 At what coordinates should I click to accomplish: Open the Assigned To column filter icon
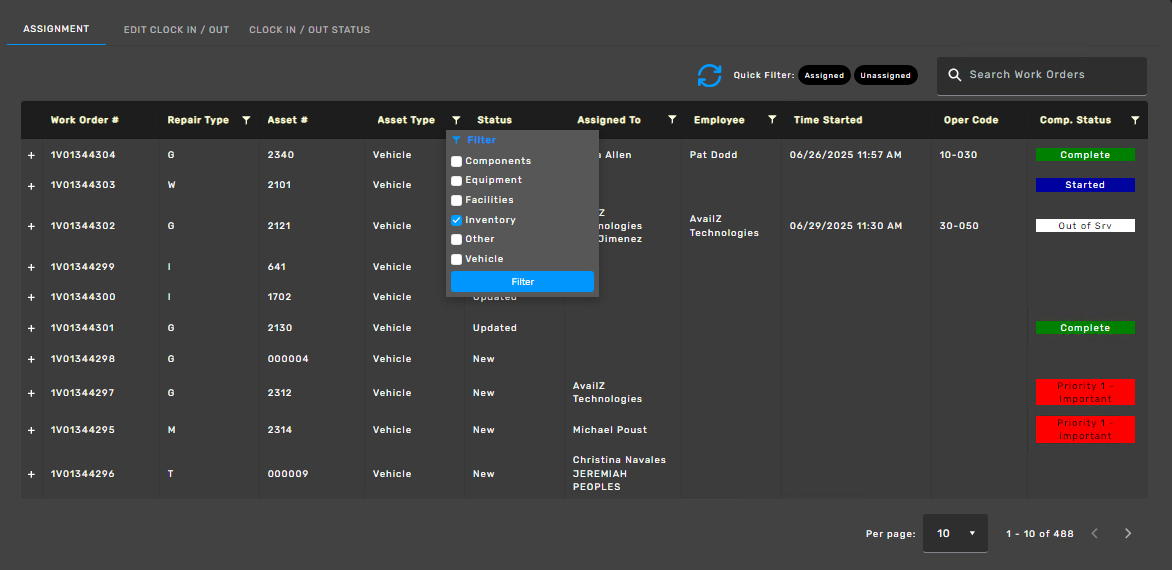point(671,120)
